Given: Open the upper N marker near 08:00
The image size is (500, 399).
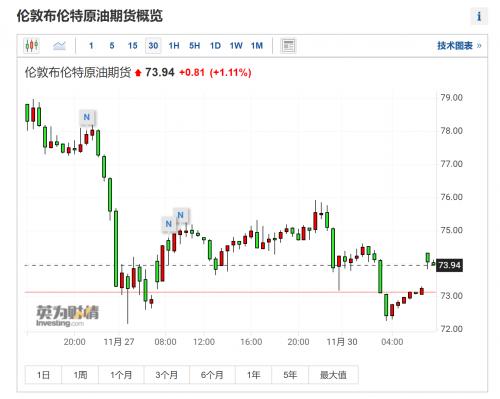Looking at the screenshot, I should click(x=180, y=215).
